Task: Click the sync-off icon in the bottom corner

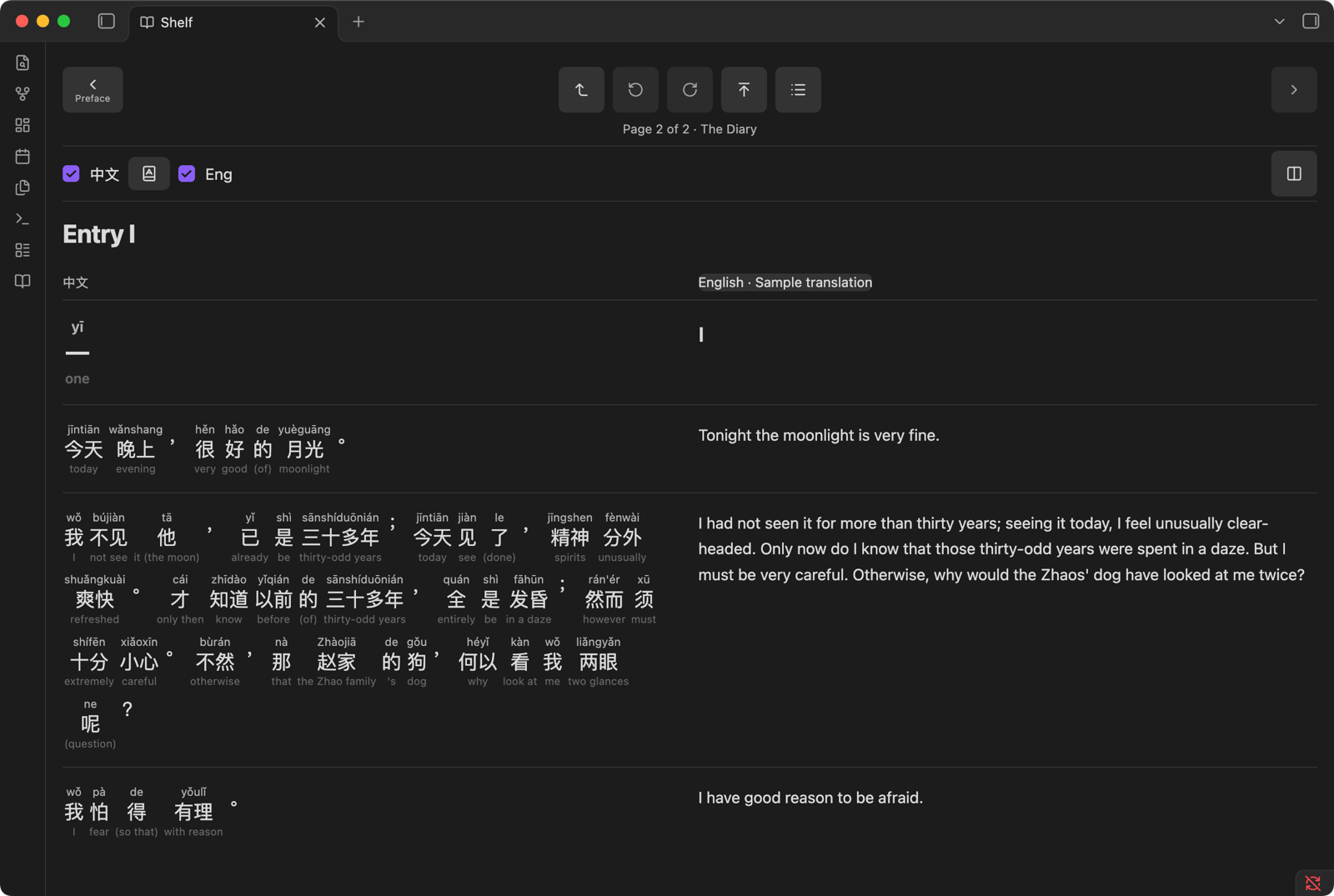Action: 1313,883
